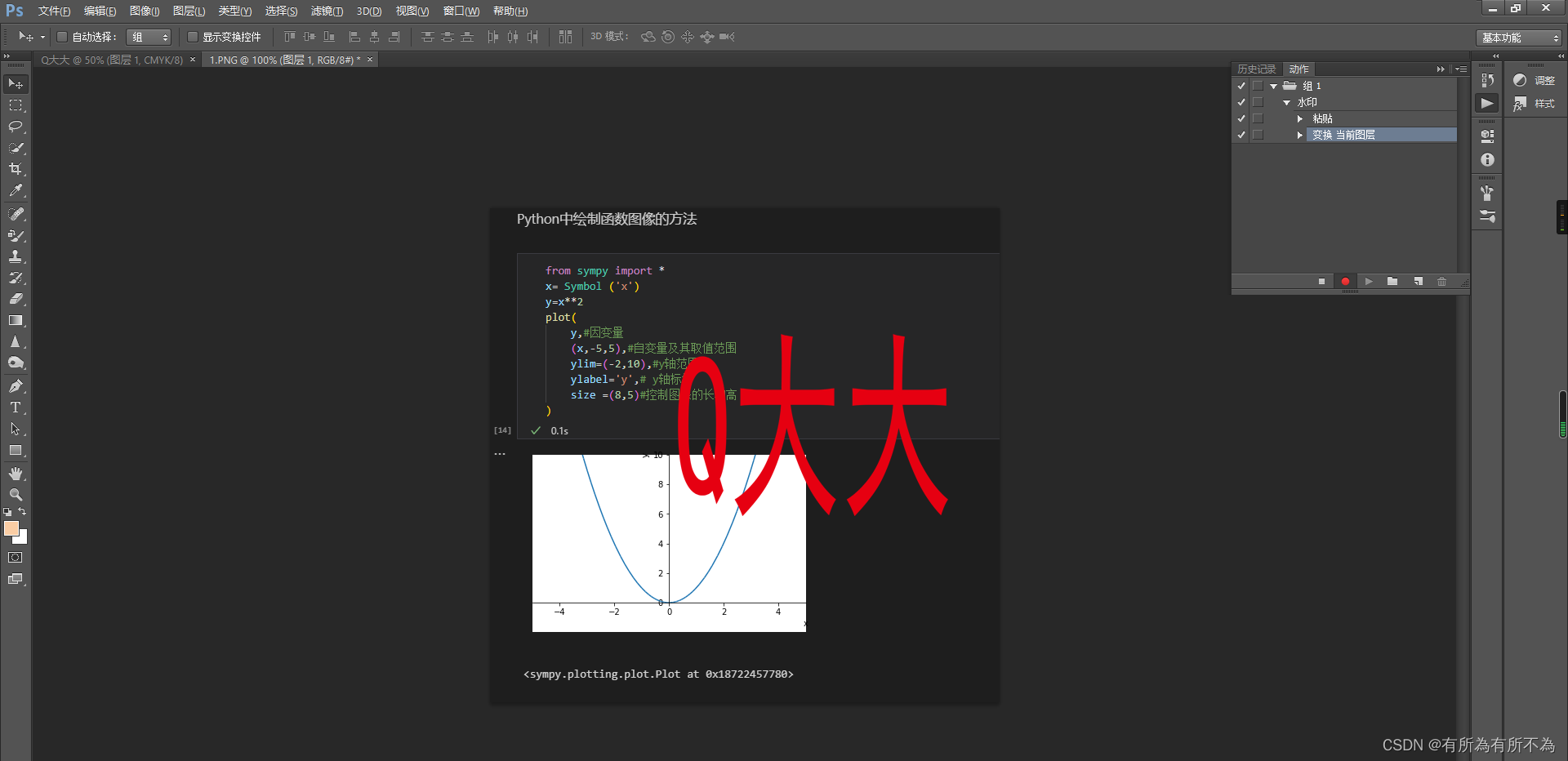1568x761 pixels.
Task: Select the Lasso tool
Action: pyautogui.click(x=16, y=127)
